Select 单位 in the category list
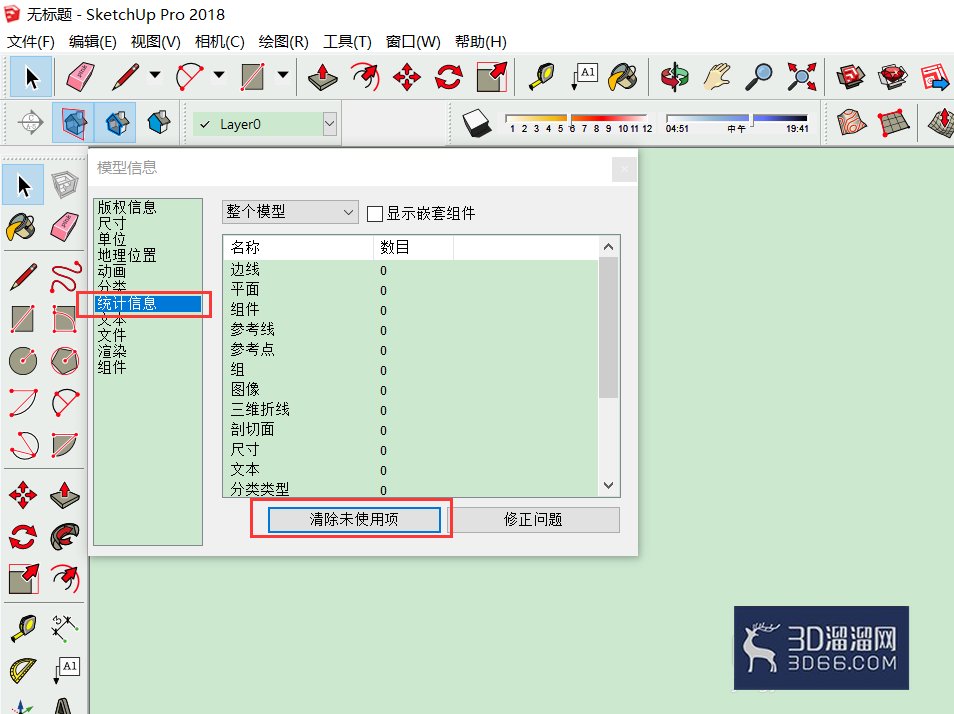 click(112, 239)
